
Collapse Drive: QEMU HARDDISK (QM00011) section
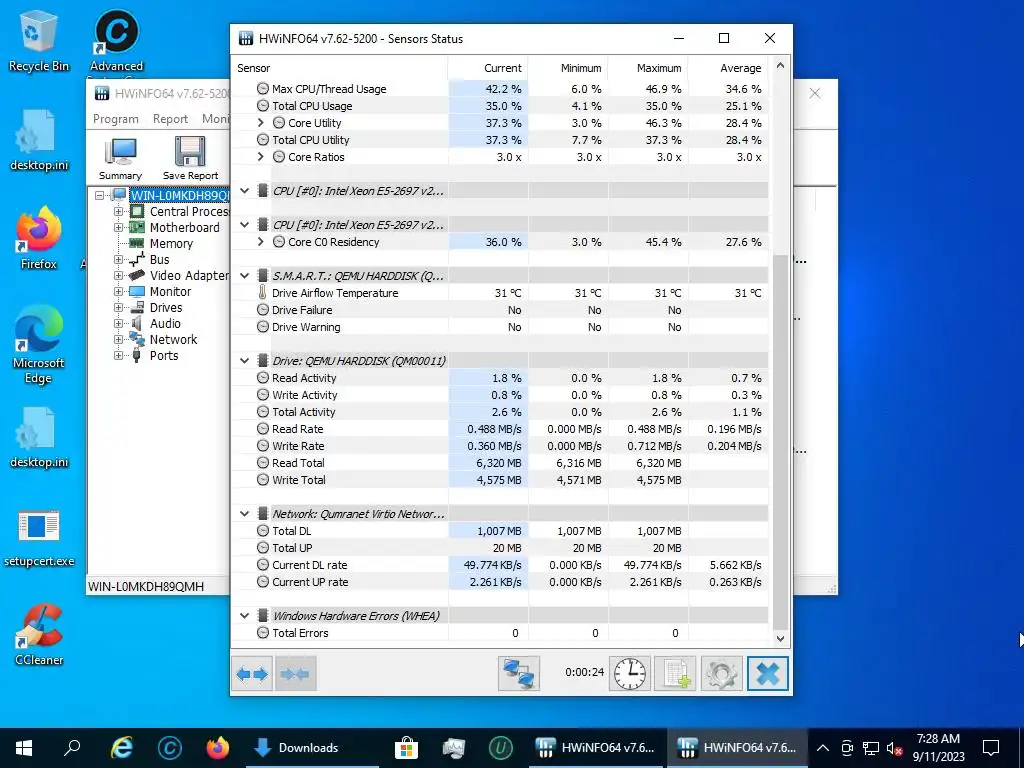point(244,360)
